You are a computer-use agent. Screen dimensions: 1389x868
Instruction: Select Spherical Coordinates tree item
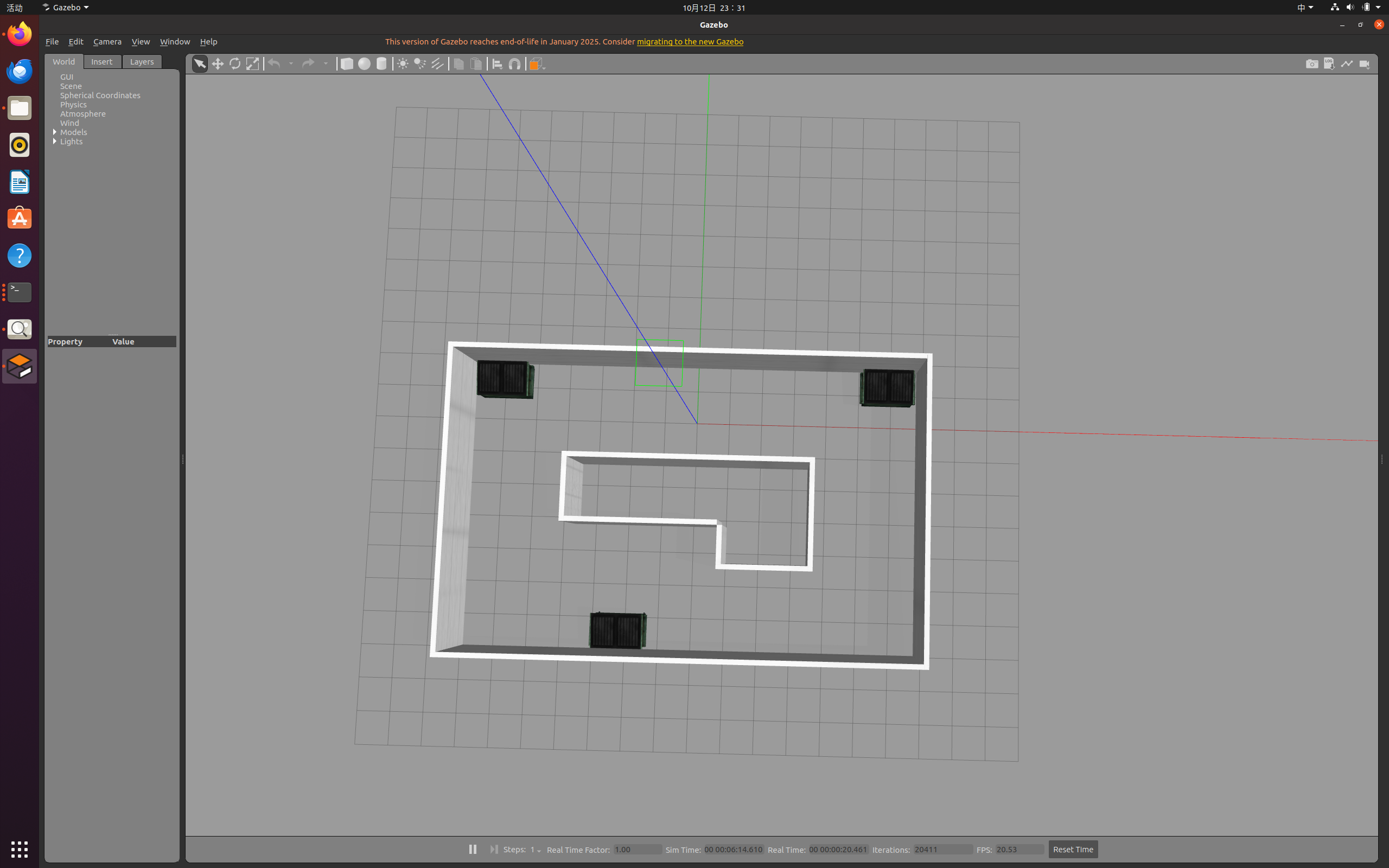[x=100, y=95]
